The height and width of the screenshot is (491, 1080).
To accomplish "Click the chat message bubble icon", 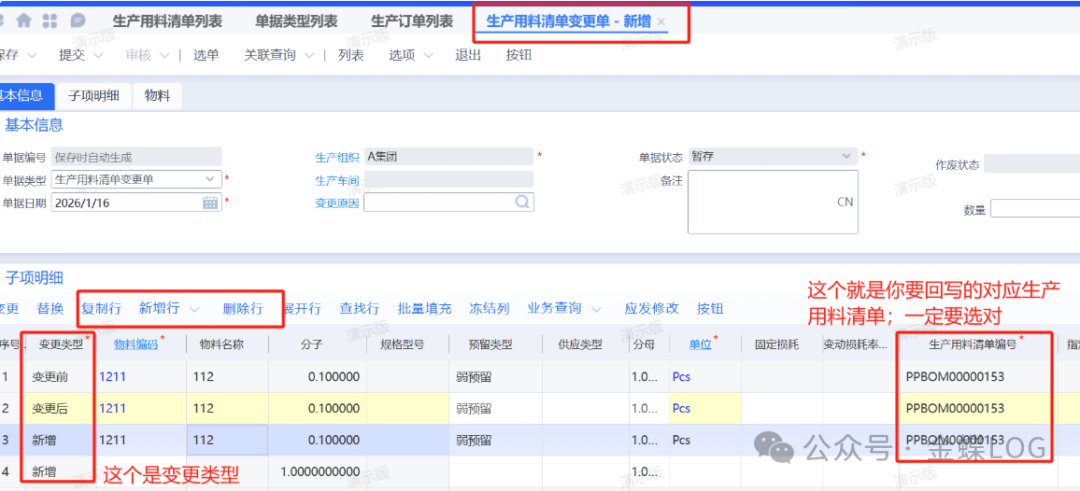I will tap(77, 20).
